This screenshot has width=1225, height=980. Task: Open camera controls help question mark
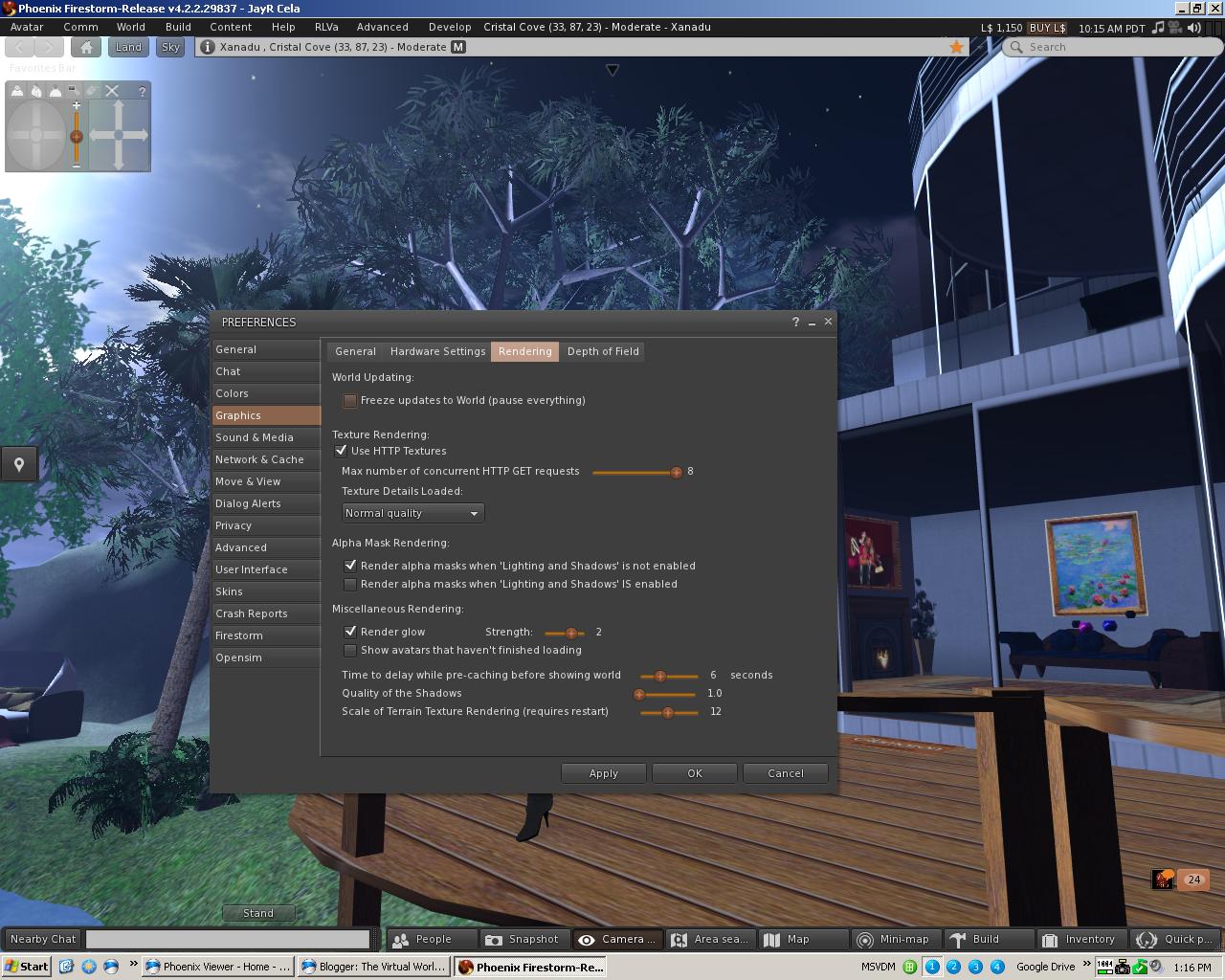tap(143, 91)
